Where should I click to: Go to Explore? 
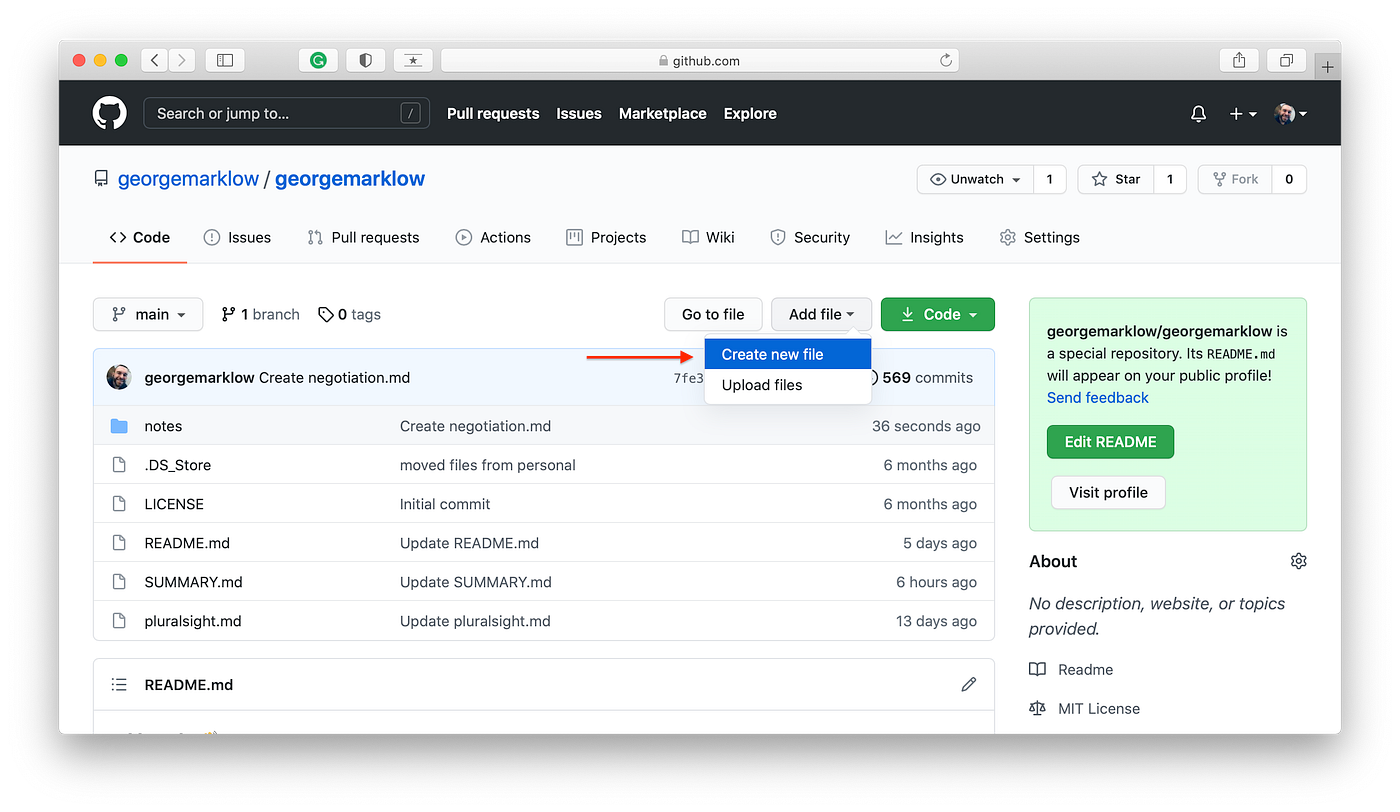(x=750, y=114)
